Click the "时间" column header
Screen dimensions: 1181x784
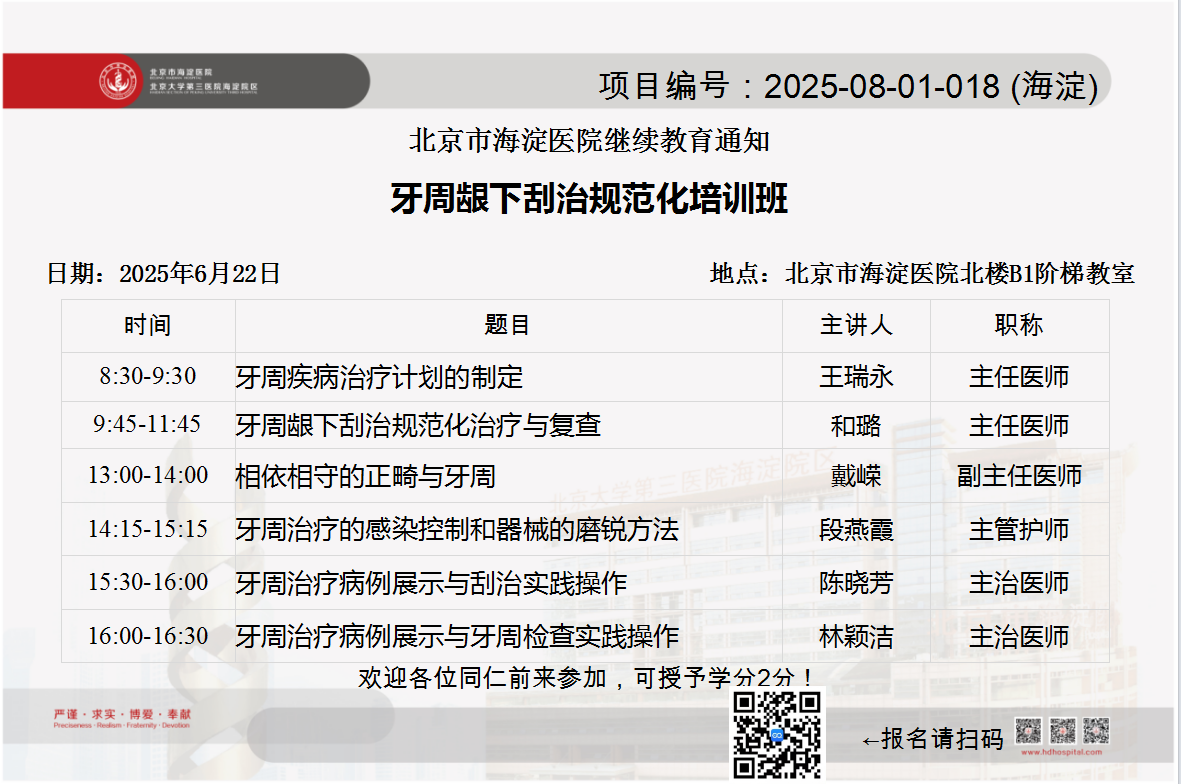[x=148, y=325]
